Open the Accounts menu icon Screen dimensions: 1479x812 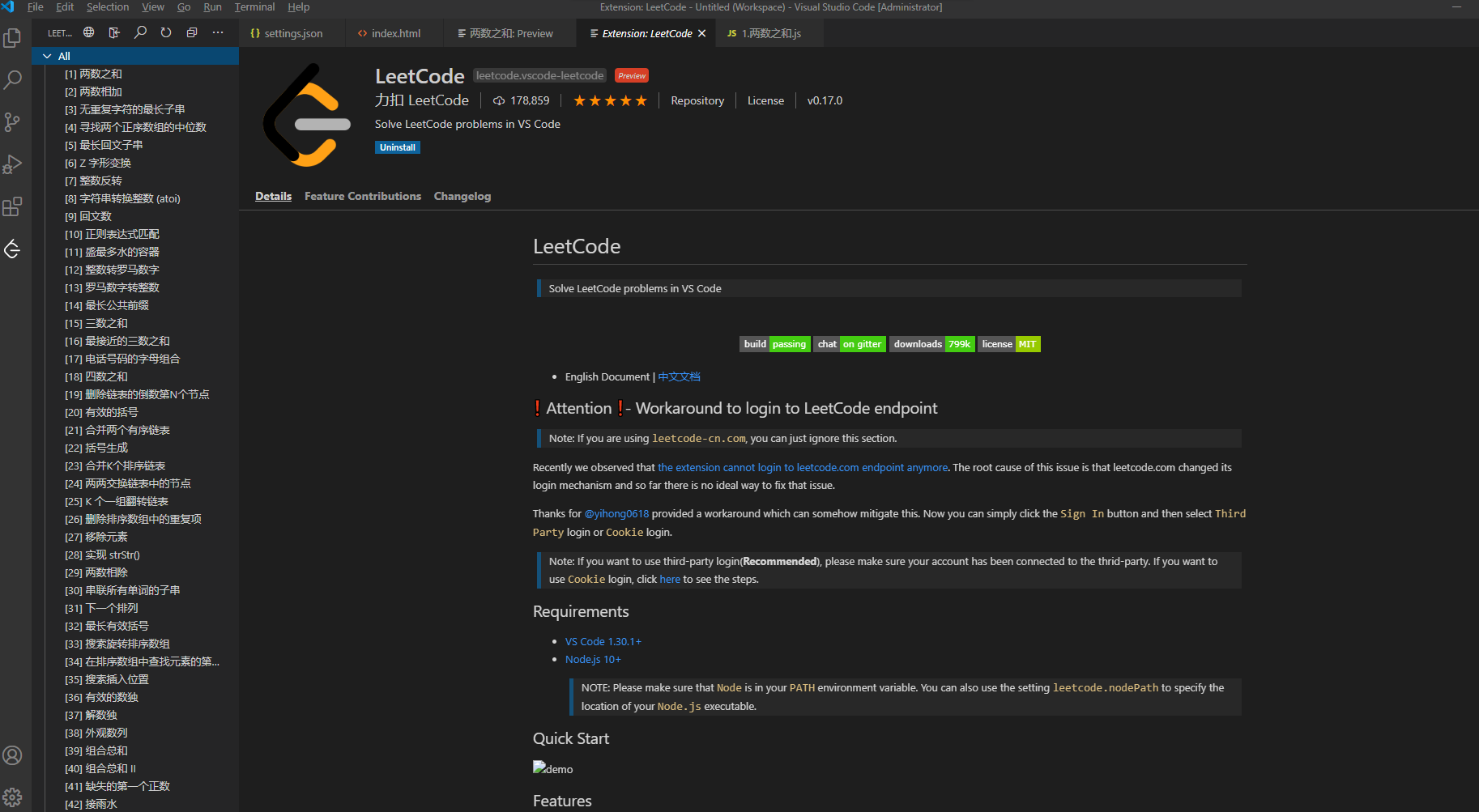click(x=13, y=755)
